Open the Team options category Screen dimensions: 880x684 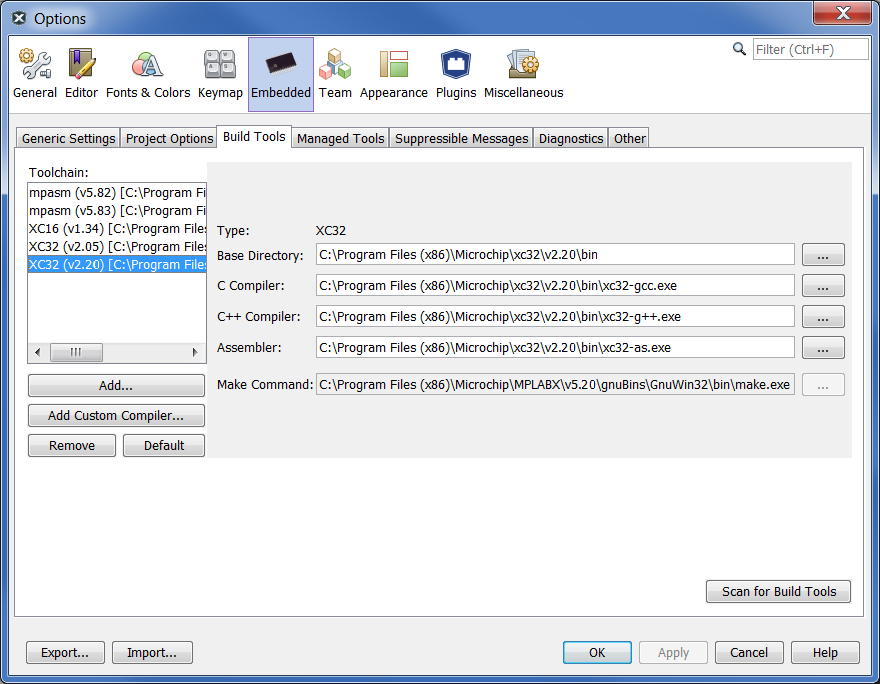coord(335,74)
